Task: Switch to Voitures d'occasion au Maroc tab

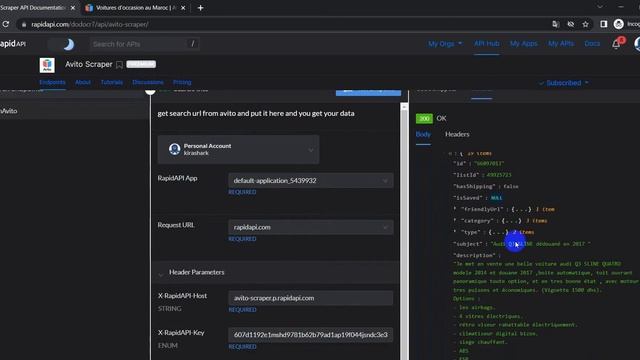Action: pyautogui.click(x=135, y=8)
